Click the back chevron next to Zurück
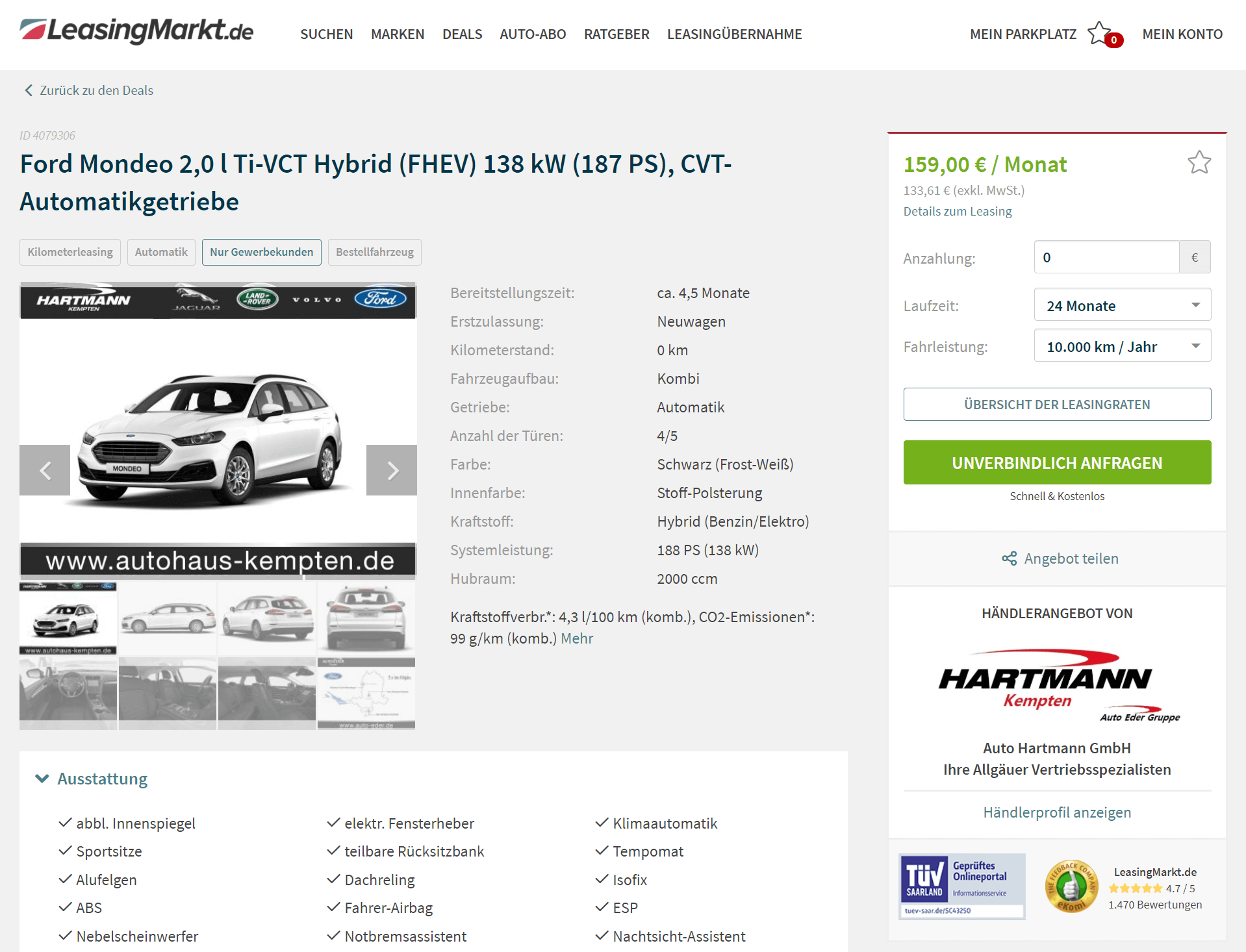Screen dimensions: 1246x952 click(x=28, y=90)
